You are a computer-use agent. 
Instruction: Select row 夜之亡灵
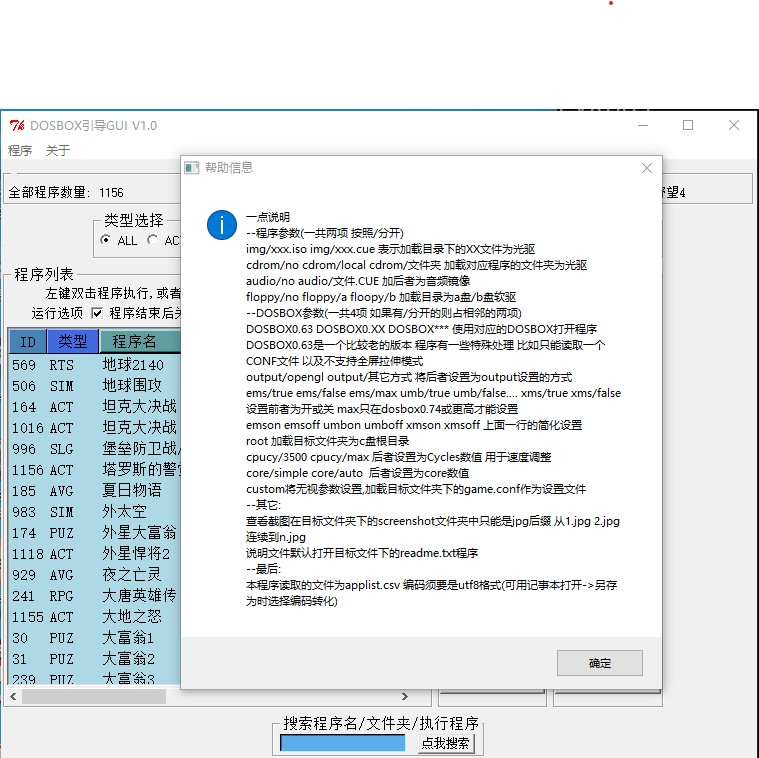(x=94, y=575)
